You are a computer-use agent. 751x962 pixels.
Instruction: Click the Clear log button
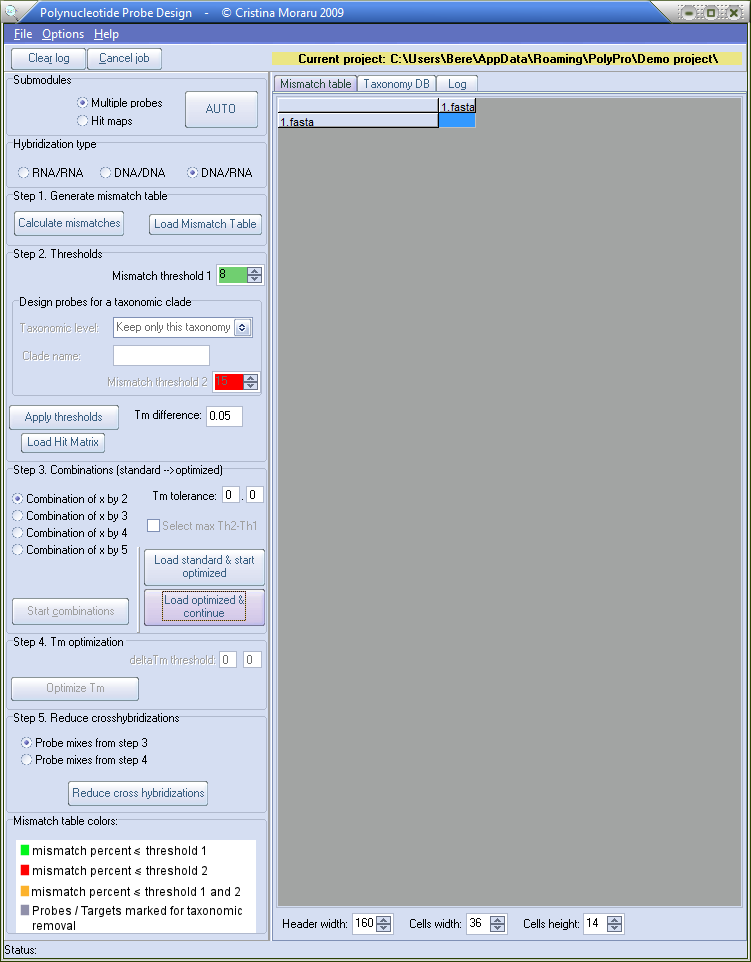tap(48, 58)
